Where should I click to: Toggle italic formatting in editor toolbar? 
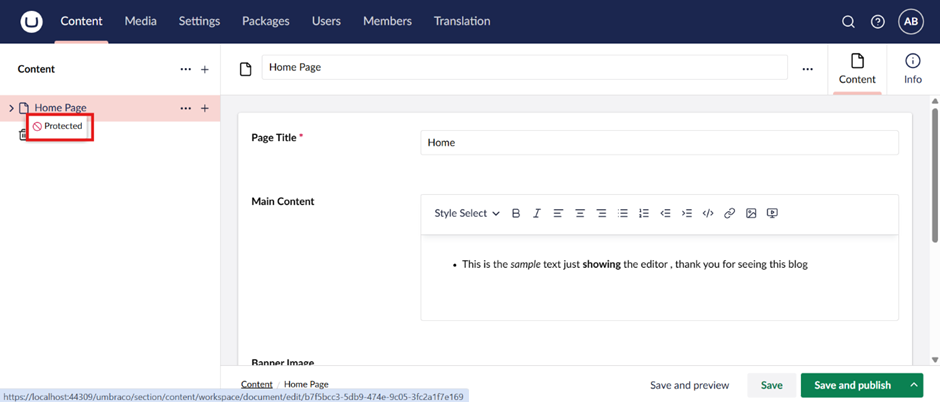[537, 213]
